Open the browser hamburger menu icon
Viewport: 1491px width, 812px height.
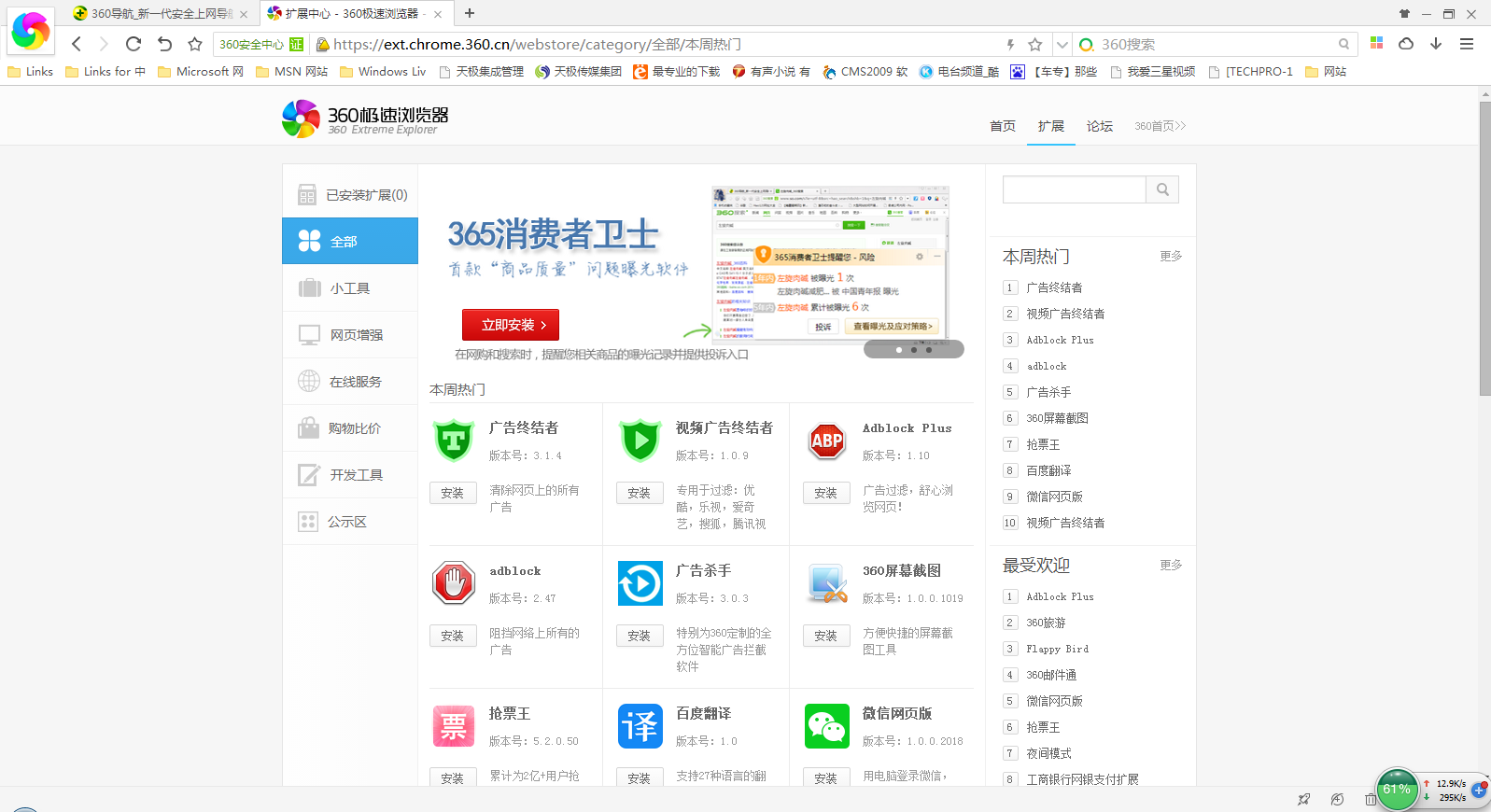pos(1467,44)
